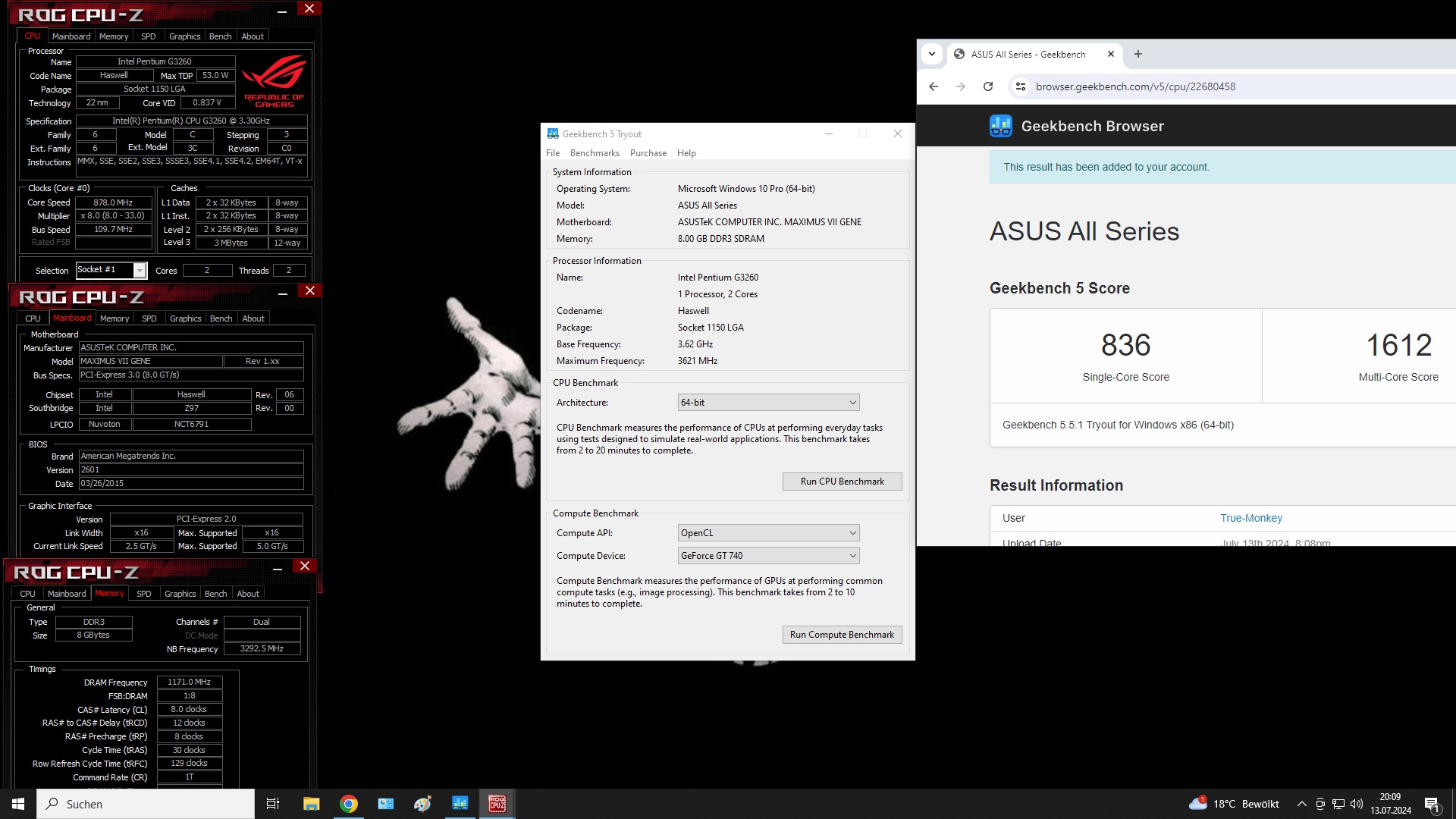Go back in the Chrome browser
This screenshot has height=819, width=1456.
point(934,86)
